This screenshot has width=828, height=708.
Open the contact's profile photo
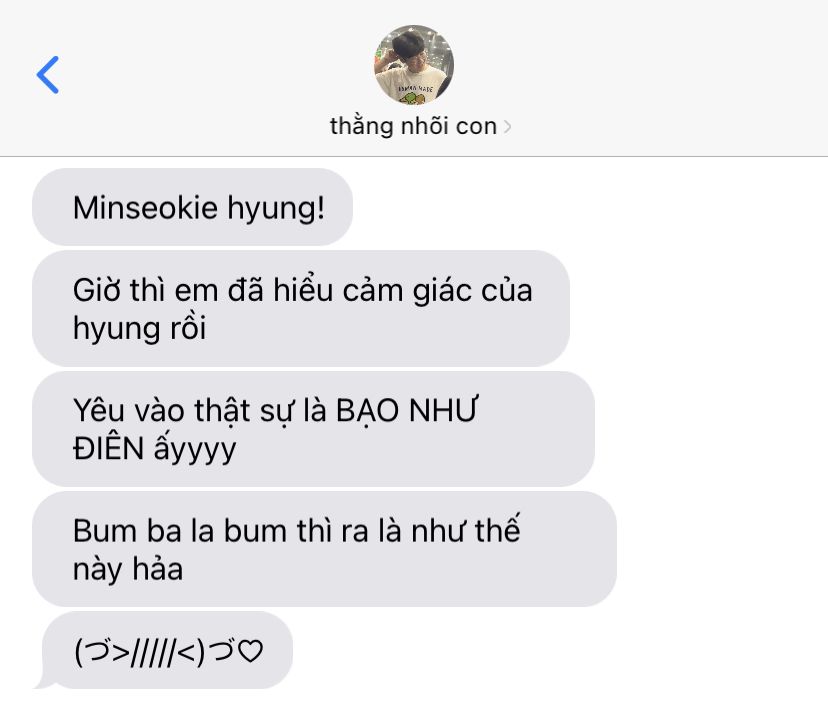coord(413,64)
